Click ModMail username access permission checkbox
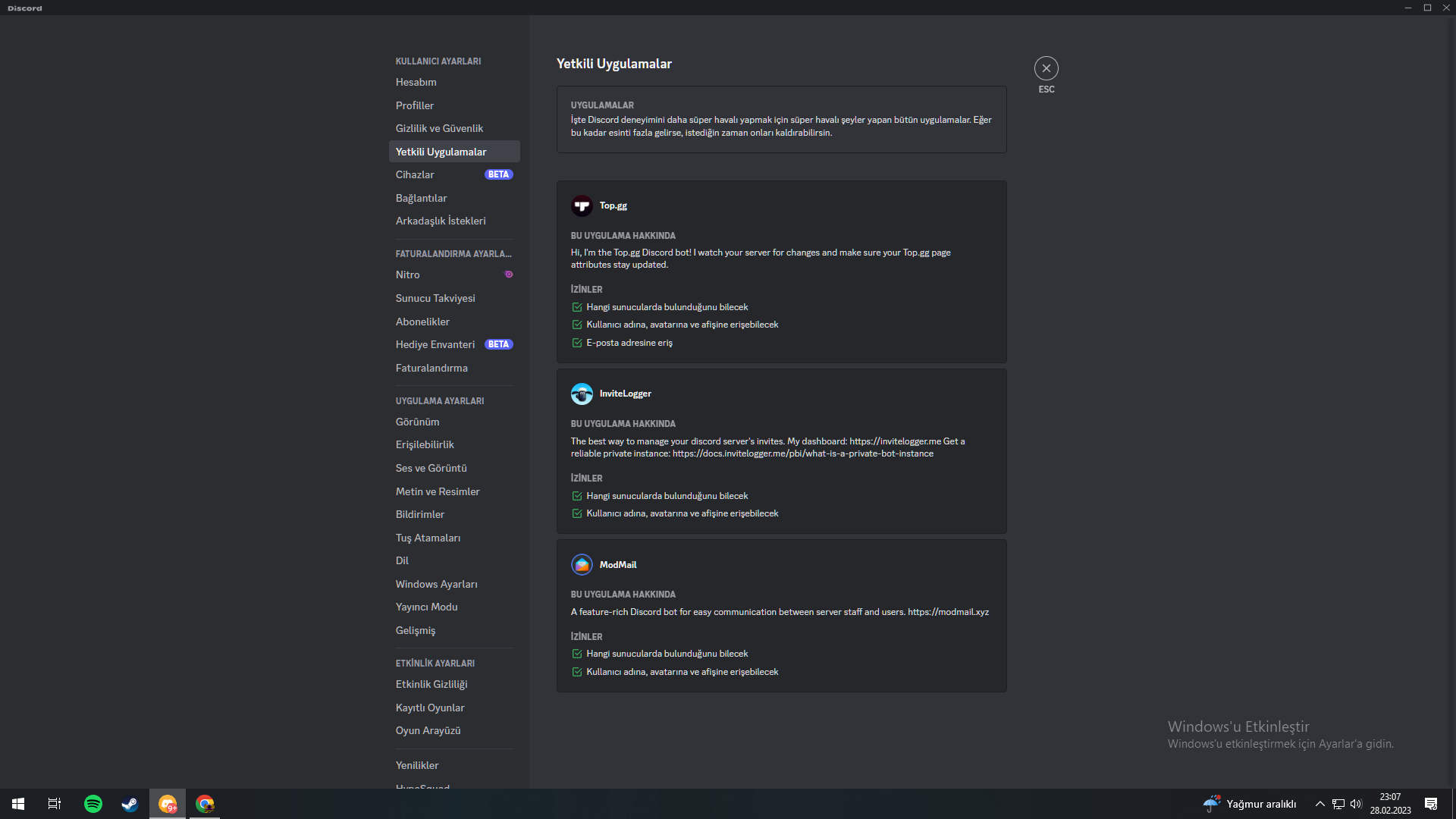This screenshot has width=1456, height=819. click(x=577, y=672)
